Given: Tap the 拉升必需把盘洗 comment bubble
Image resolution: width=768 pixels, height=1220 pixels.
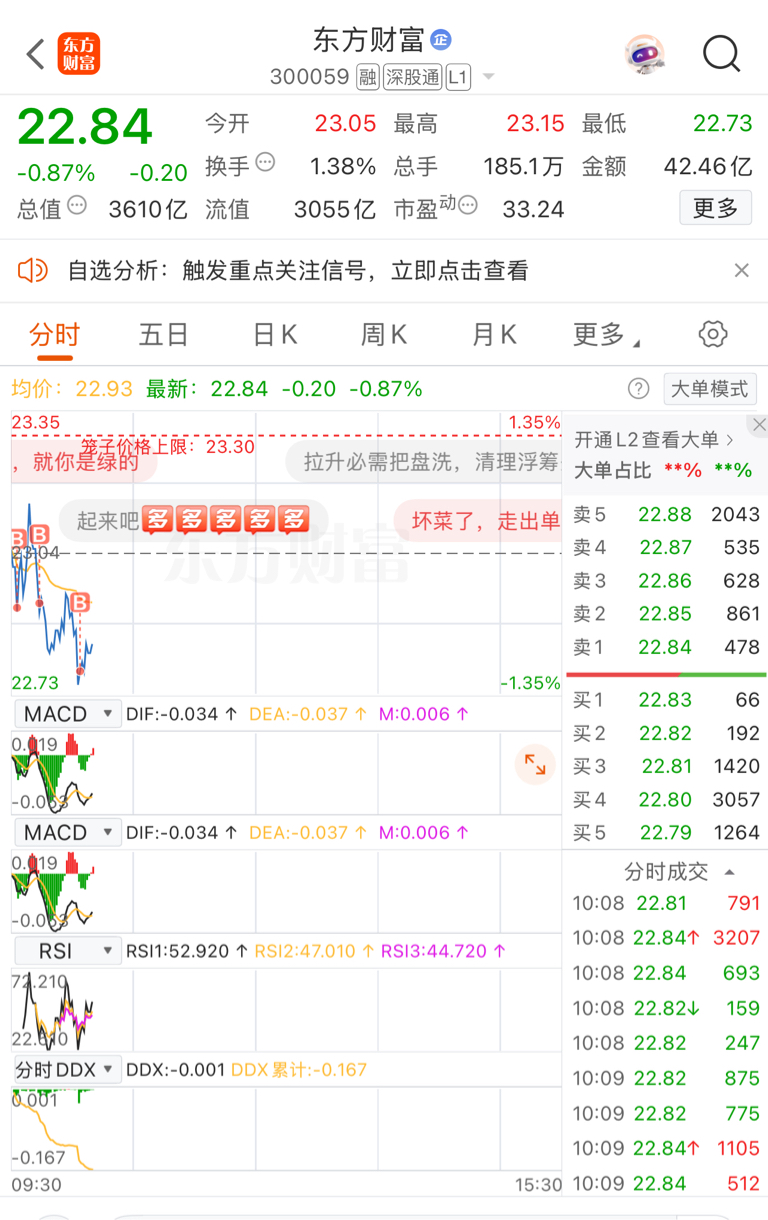Looking at the screenshot, I should [425, 462].
